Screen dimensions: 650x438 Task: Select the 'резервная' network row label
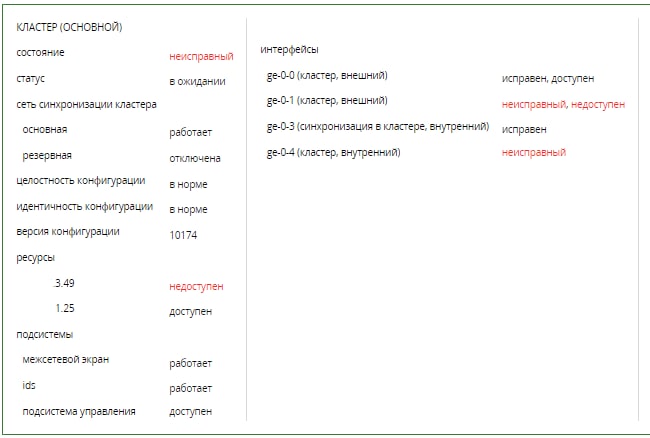tap(47, 155)
